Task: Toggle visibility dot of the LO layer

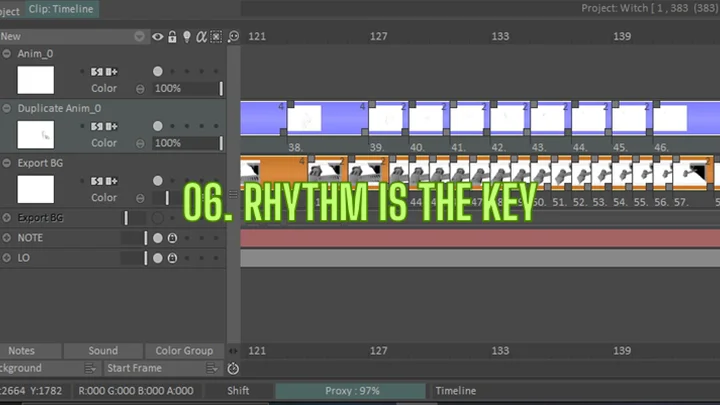Action: [x=157, y=258]
